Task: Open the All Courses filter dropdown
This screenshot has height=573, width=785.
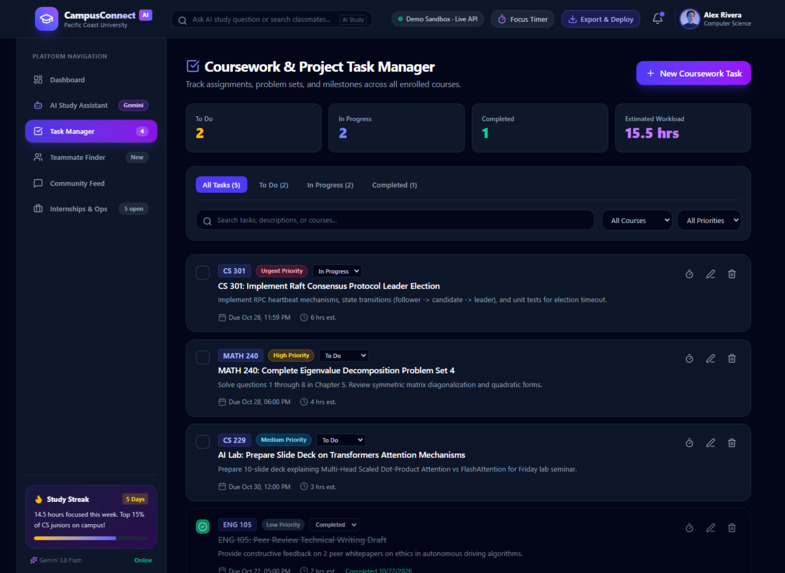Action: 637,220
